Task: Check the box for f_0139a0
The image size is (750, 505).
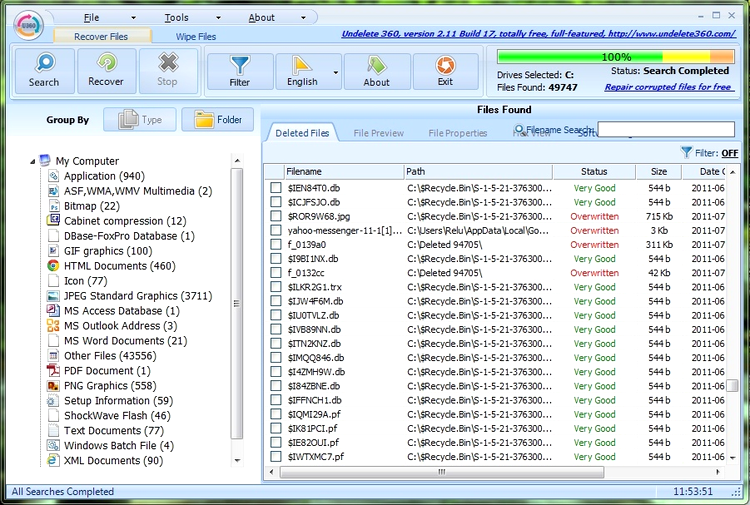Action: tap(276, 244)
